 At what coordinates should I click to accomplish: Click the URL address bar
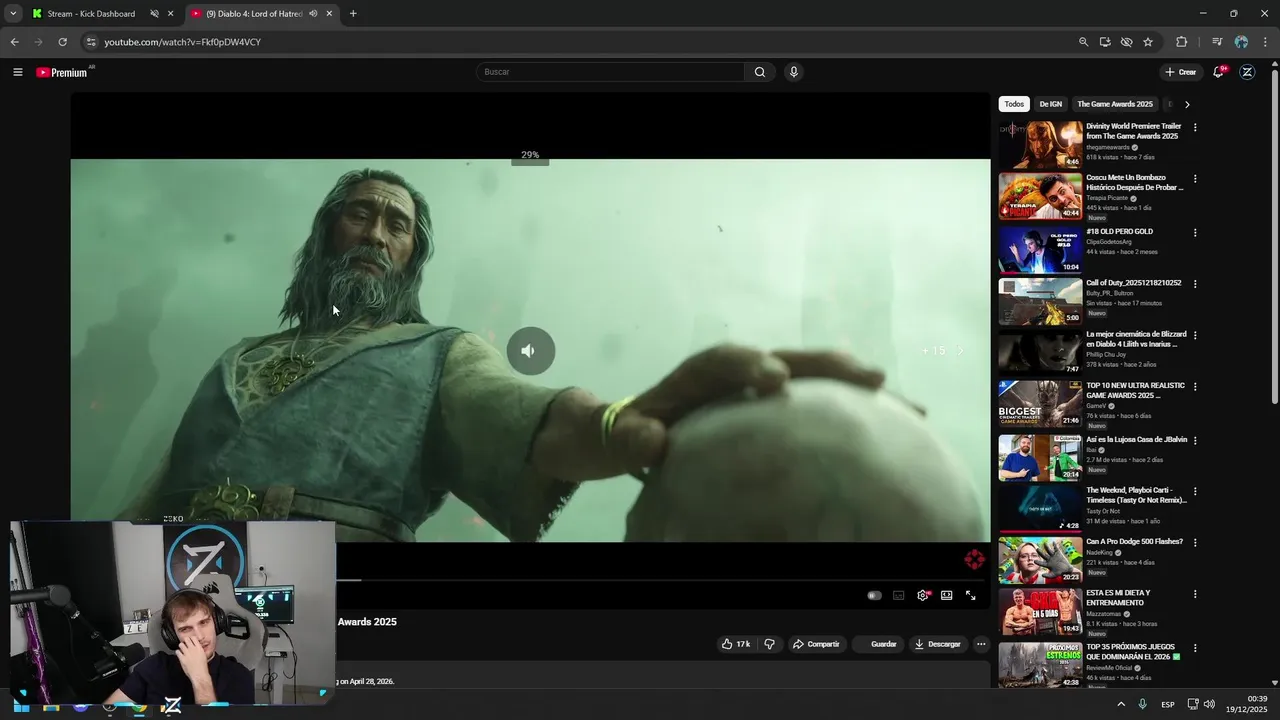[x=580, y=42]
